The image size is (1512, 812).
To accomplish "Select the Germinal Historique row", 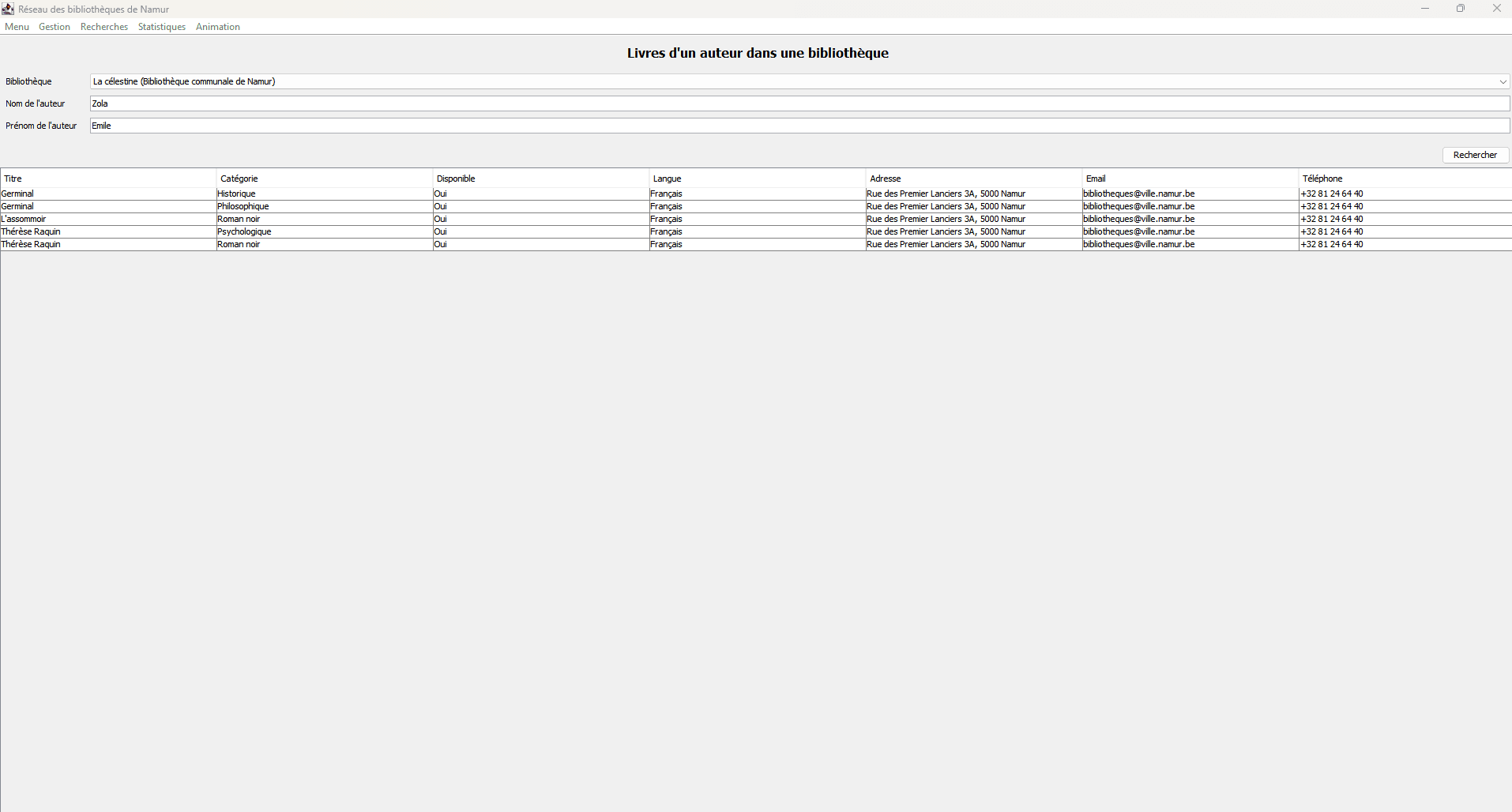I will coord(756,194).
